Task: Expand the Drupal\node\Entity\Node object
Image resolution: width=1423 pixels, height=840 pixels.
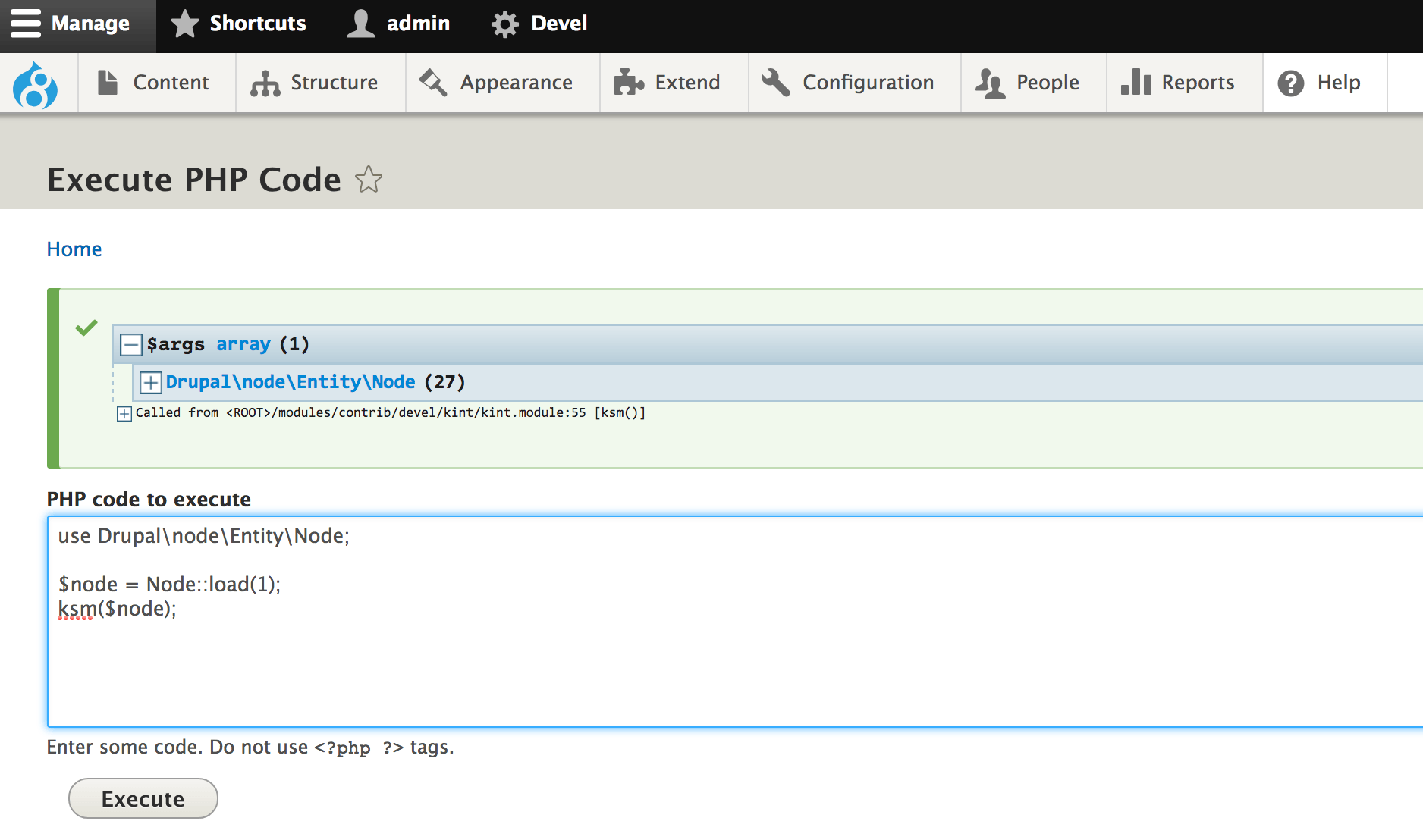Action: pyautogui.click(x=150, y=383)
